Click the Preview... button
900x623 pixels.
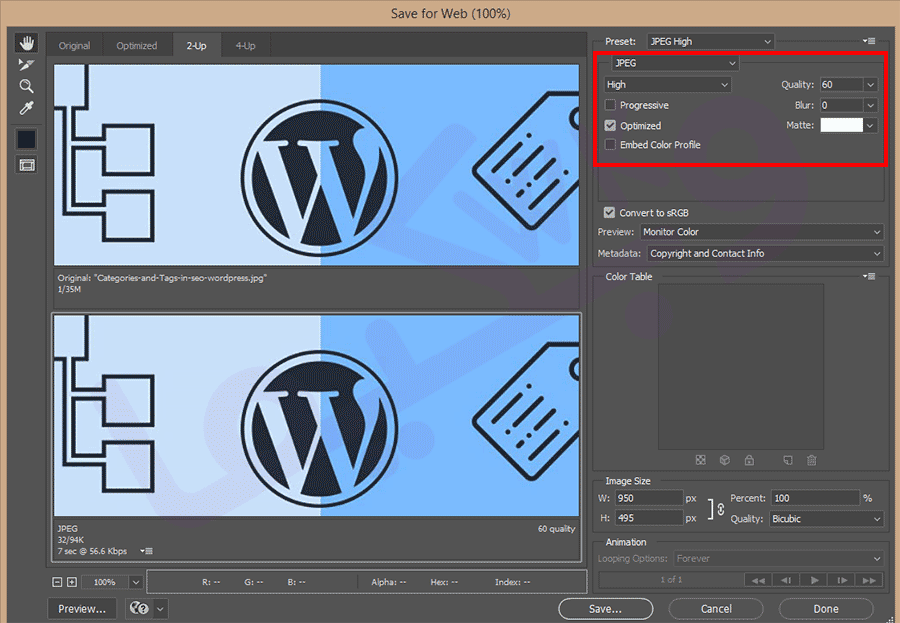82,609
